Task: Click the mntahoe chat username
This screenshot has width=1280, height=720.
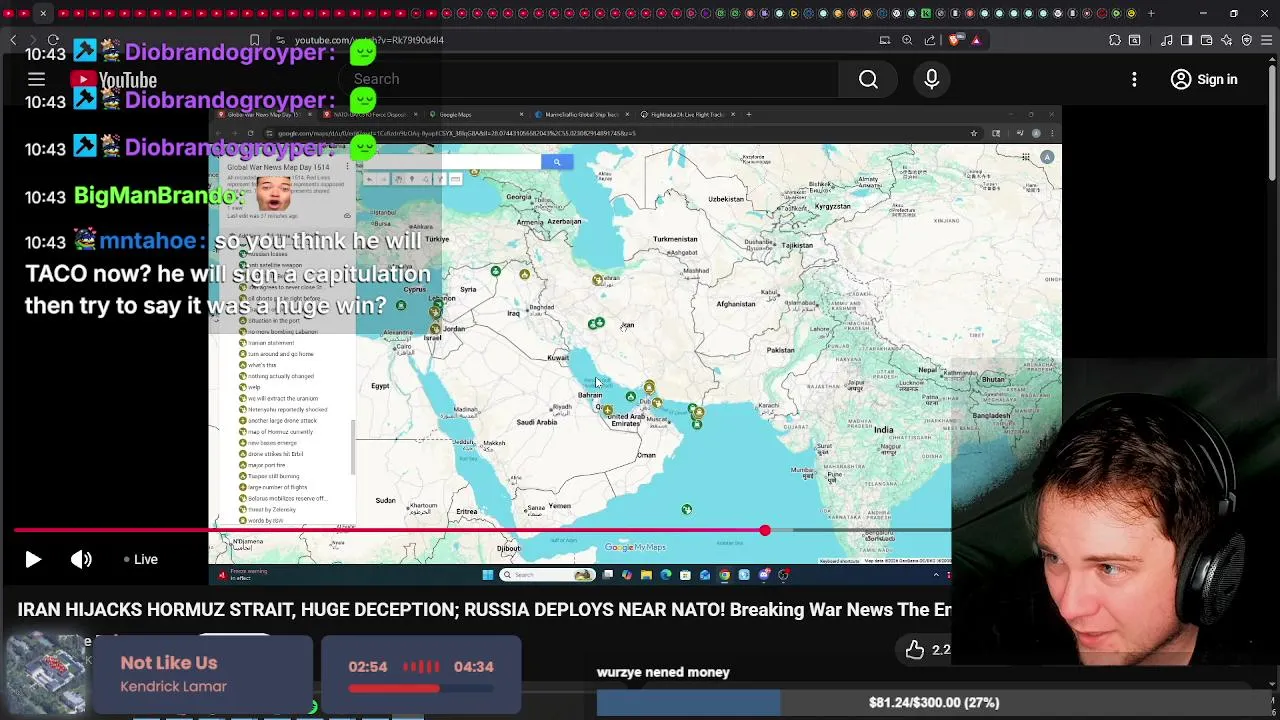Action: click(148, 242)
